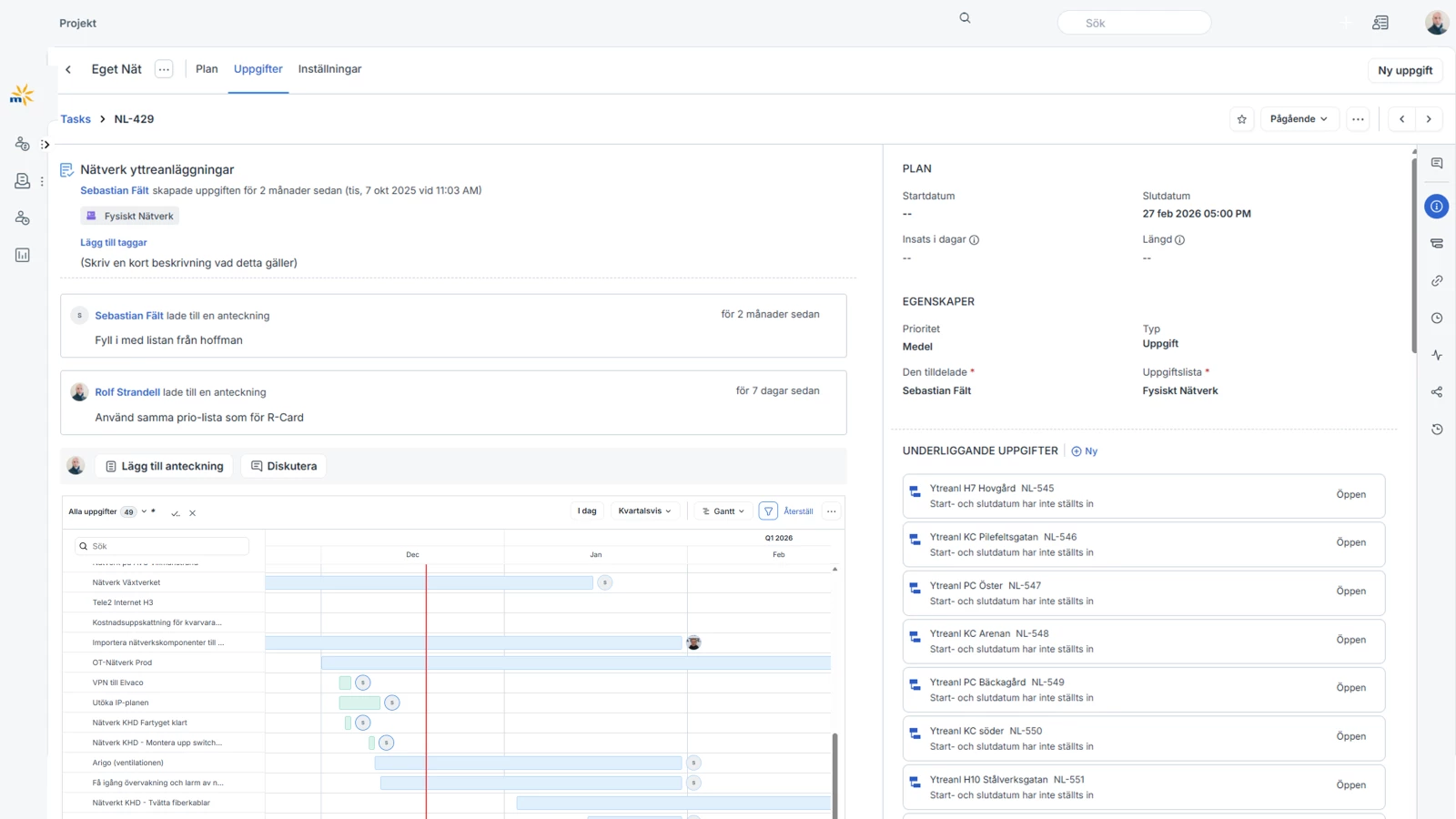Click the info icon beside Insats i dagar
This screenshot has height=819, width=1456.
coord(975,240)
